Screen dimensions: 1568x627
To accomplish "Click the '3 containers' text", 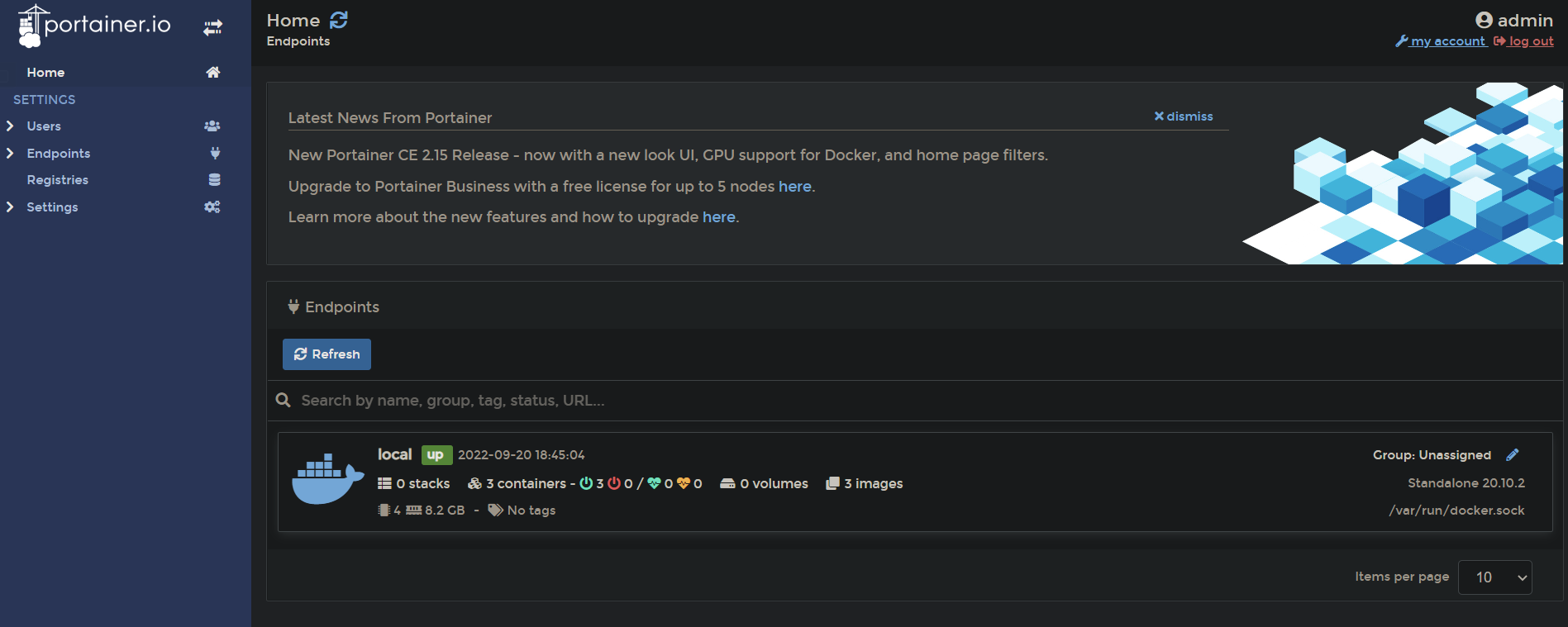I will [526, 483].
